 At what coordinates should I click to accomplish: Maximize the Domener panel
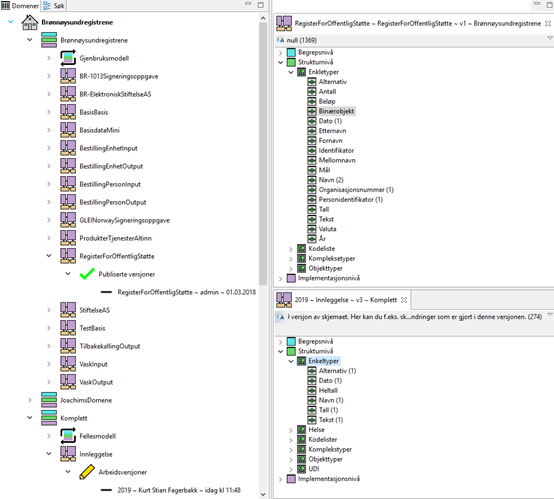point(260,5)
